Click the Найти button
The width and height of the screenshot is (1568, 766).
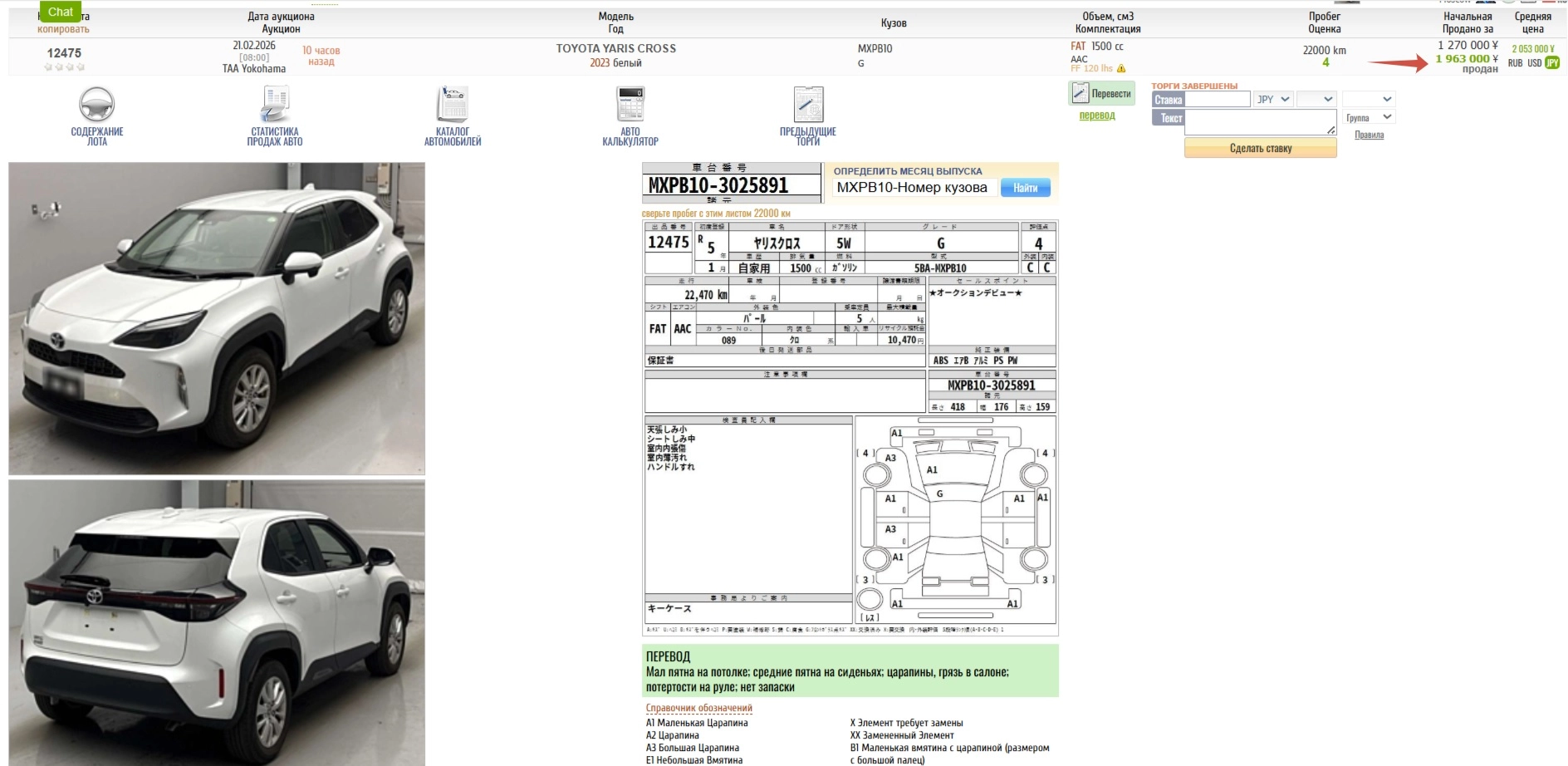[x=1025, y=188]
